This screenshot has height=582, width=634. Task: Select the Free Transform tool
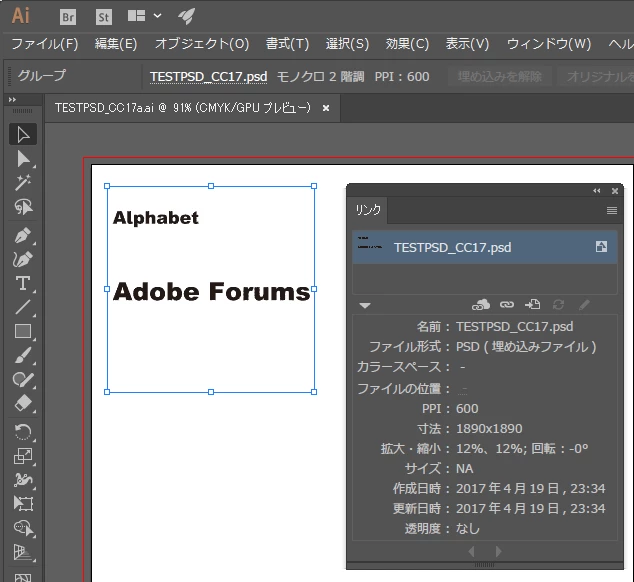pyautogui.click(x=23, y=504)
